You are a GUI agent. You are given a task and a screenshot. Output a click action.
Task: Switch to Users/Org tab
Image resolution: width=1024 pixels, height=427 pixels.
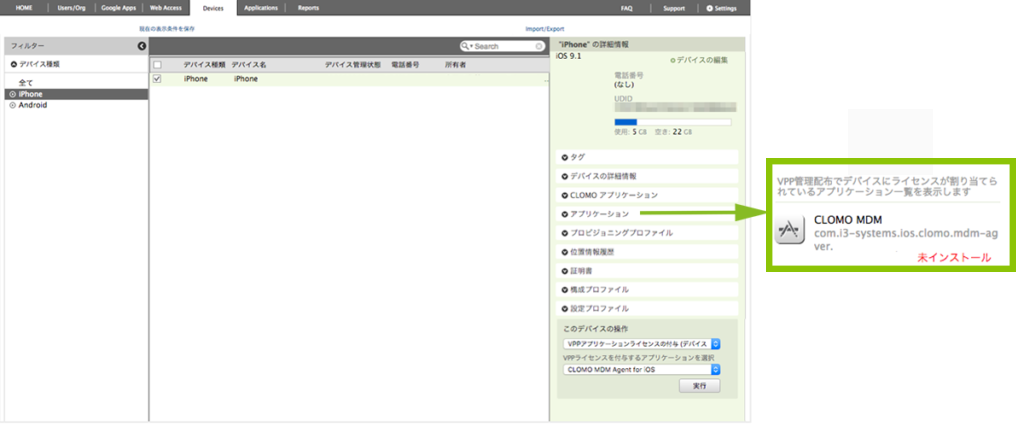coord(72,8)
